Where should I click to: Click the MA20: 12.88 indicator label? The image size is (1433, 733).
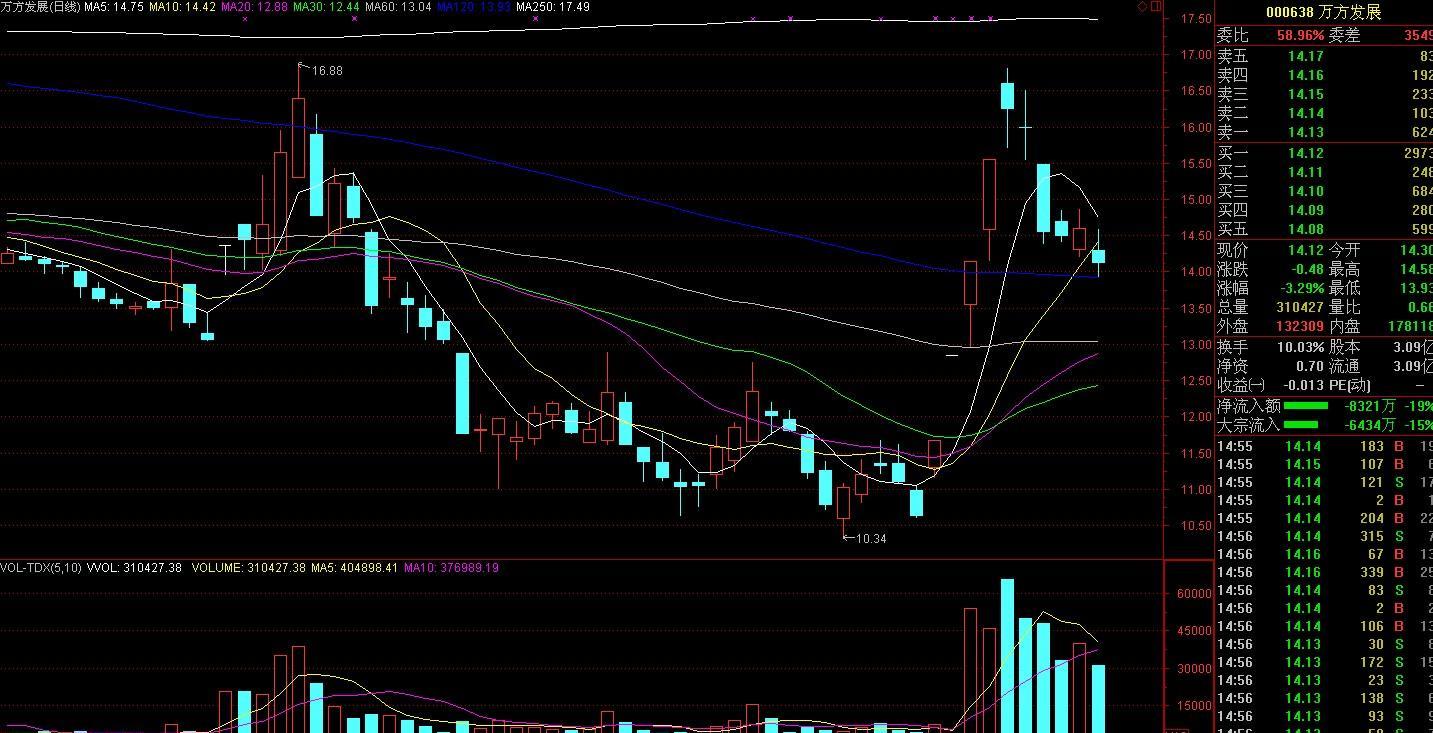(254, 7)
